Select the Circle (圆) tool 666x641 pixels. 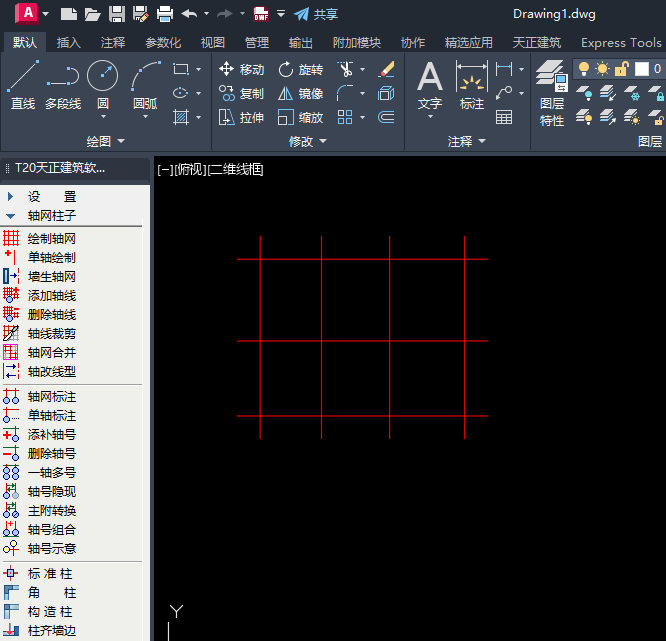click(x=102, y=85)
